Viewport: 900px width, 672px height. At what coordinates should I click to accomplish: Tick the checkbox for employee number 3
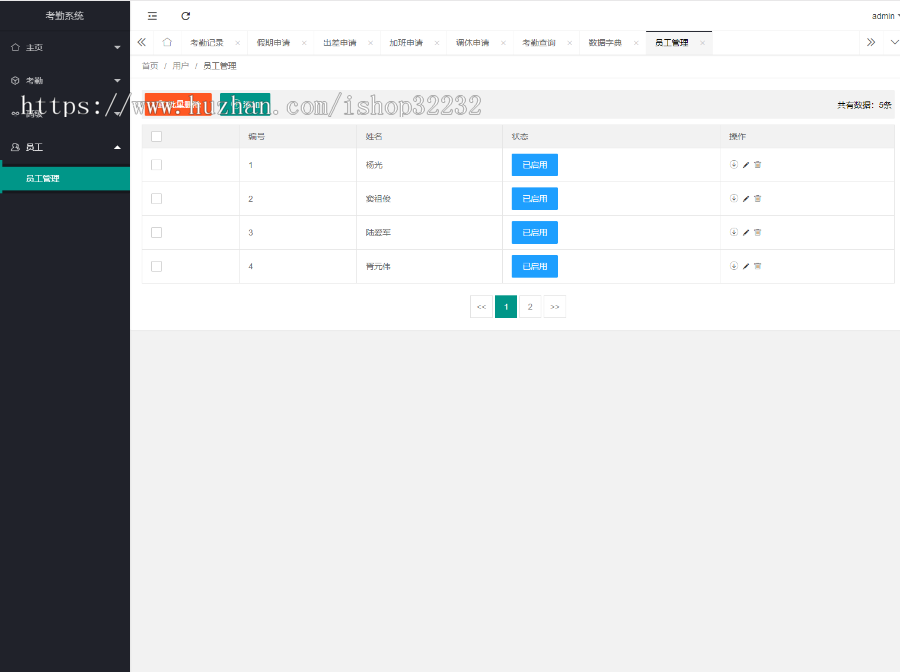tap(156, 232)
